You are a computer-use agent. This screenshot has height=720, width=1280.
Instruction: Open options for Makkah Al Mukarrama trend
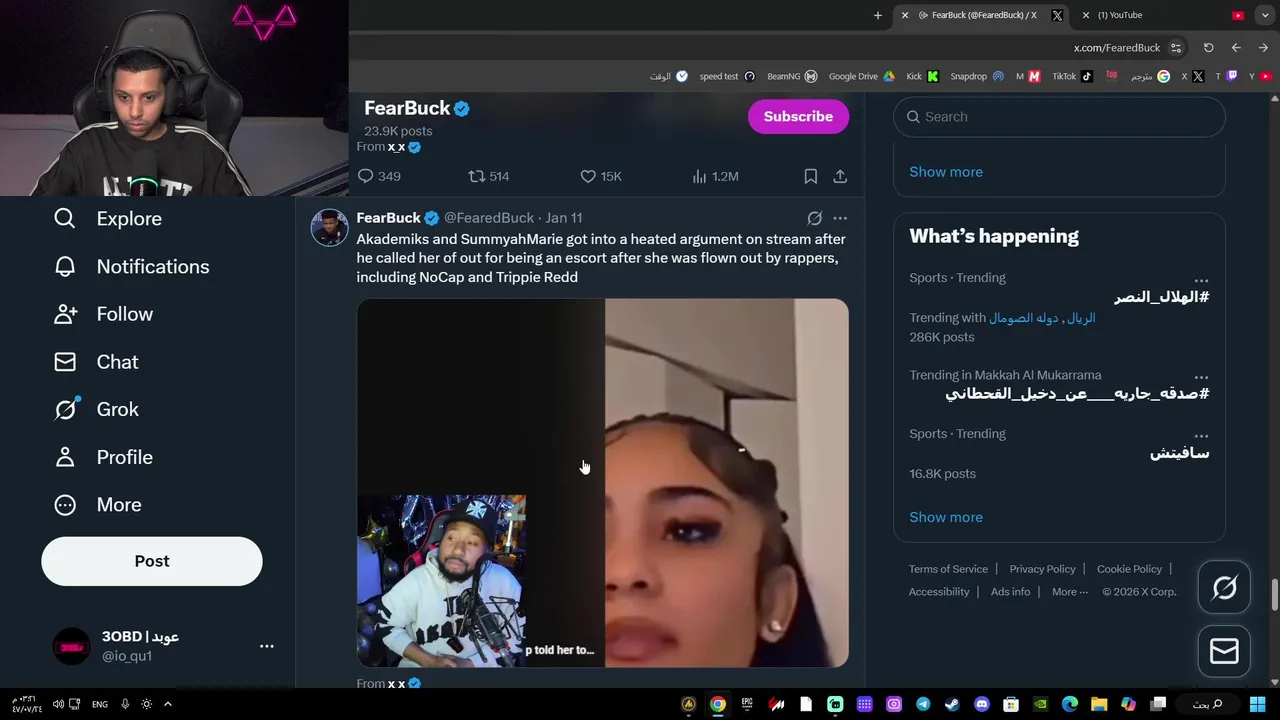pyautogui.click(x=1201, y=377)
